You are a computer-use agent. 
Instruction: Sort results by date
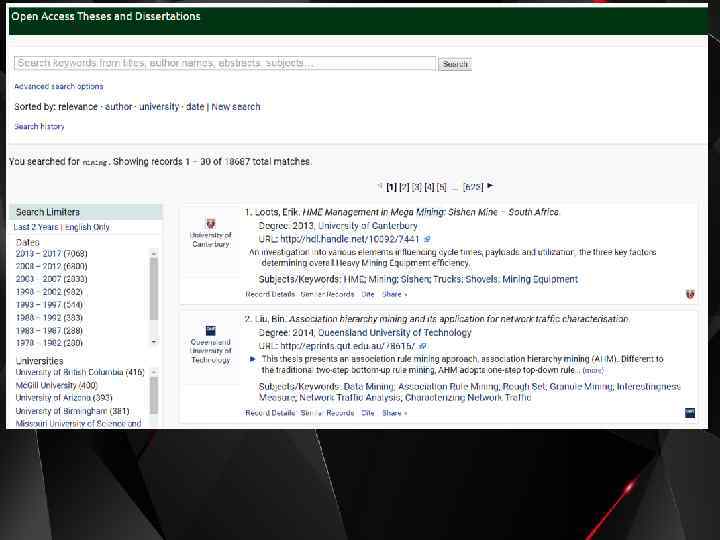[195, 107]
